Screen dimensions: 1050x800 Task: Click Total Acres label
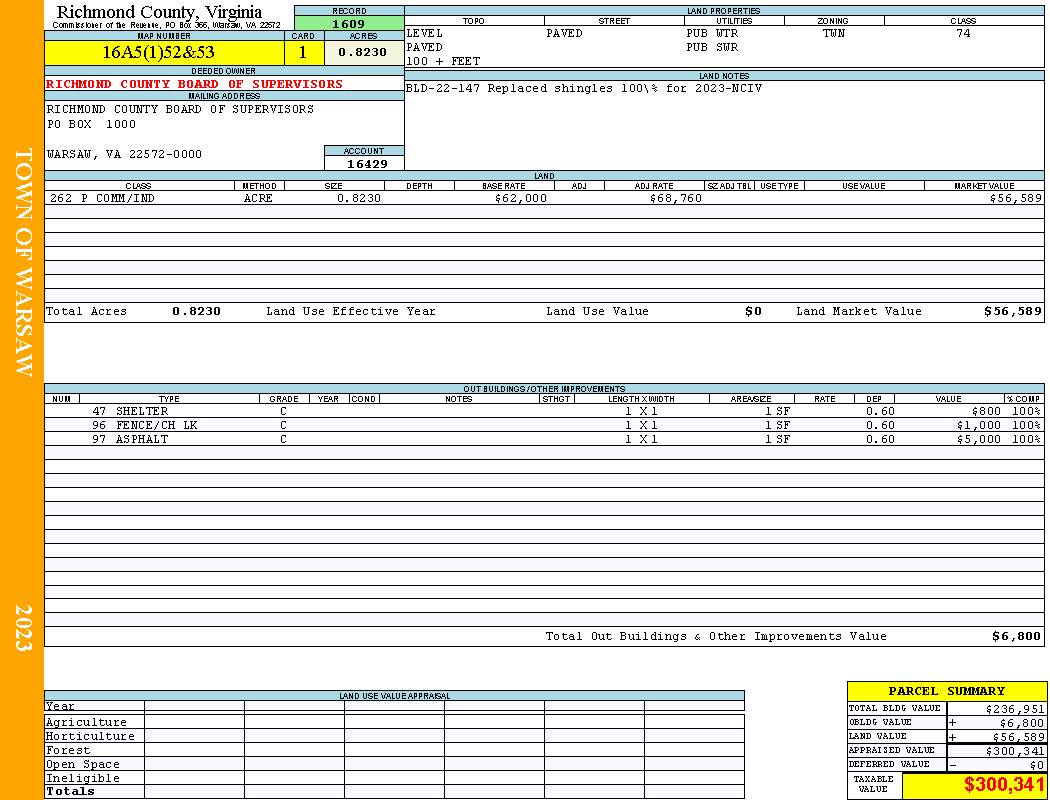pos(86,311)
